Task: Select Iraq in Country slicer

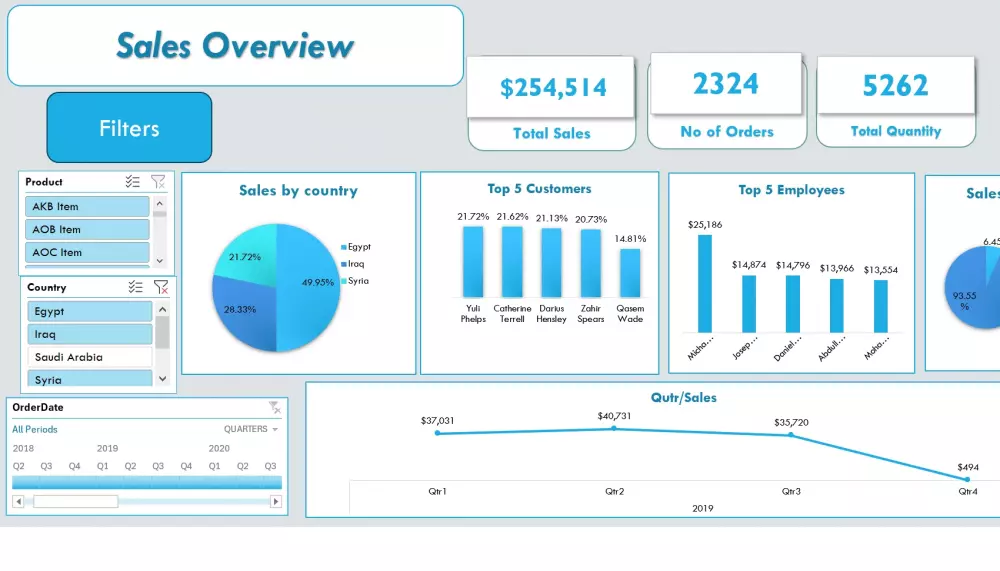Action: click(x=90, y=334)
